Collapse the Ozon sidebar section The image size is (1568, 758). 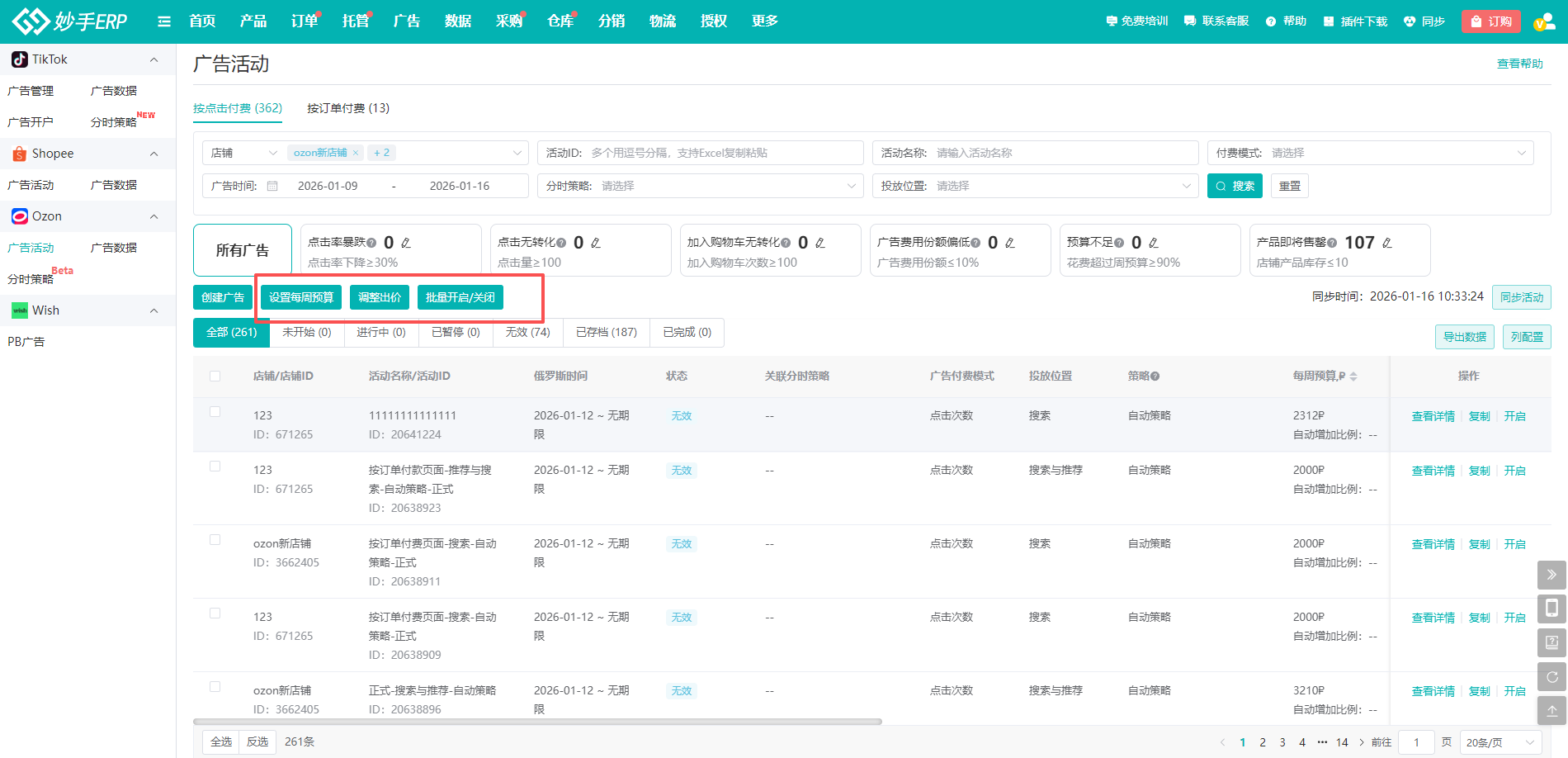153,216
